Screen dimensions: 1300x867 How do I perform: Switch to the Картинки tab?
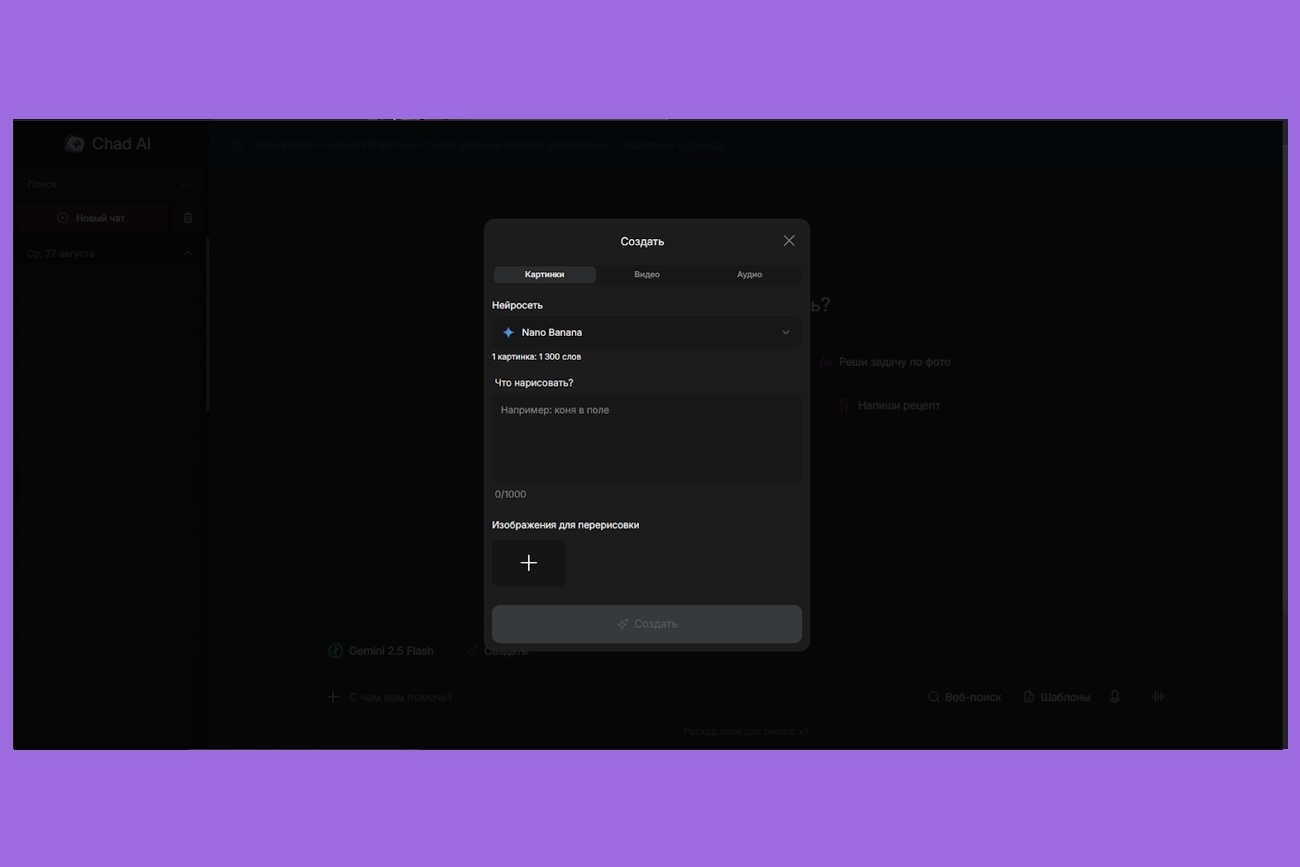[x=544, y=274]
